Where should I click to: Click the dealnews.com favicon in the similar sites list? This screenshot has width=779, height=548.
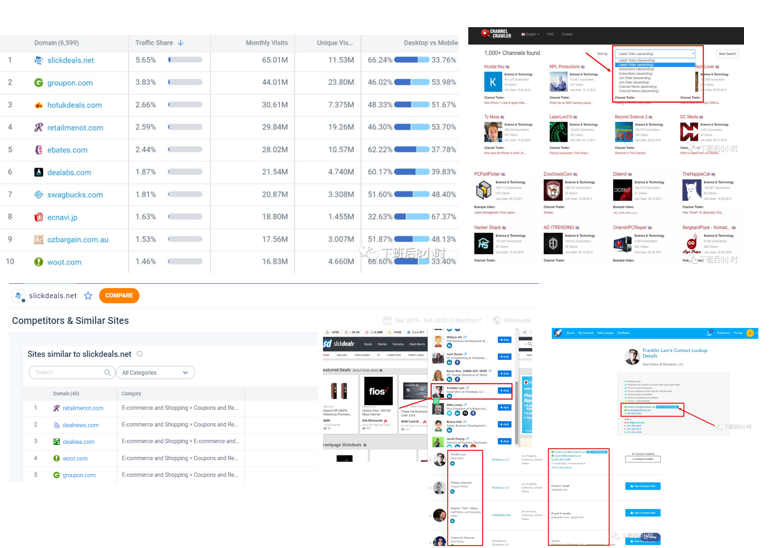(x=57, y=425)
